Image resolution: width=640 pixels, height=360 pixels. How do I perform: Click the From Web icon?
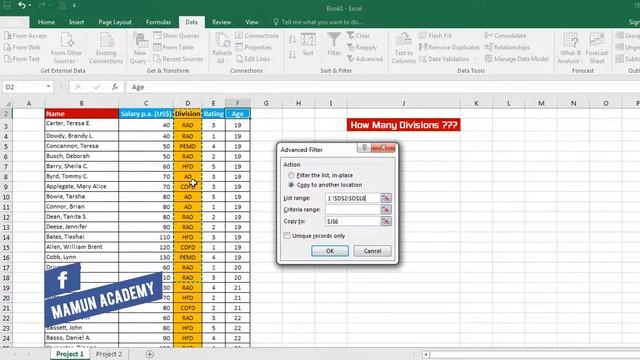(22, 47)
